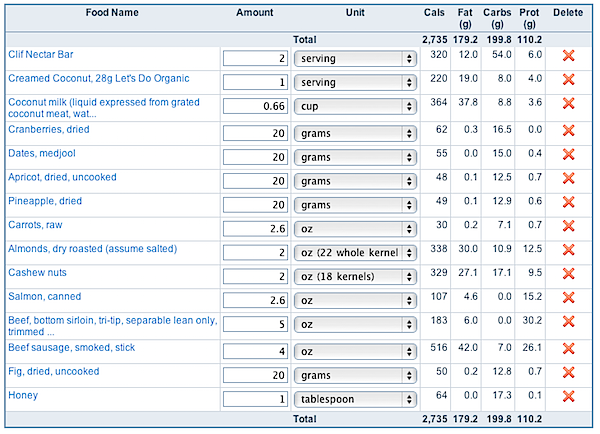This screenshot has width=600, height=434.
Task: Edit the amount field for Almonds row
Action: [255, 253]
